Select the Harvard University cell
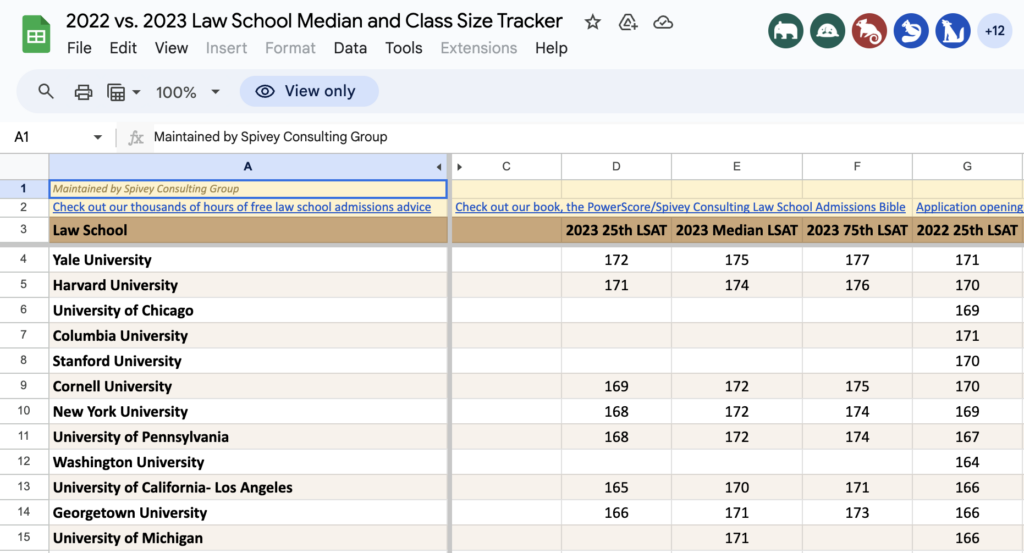The height and width of the screenshot is (553, 1024). coord(248,285)
